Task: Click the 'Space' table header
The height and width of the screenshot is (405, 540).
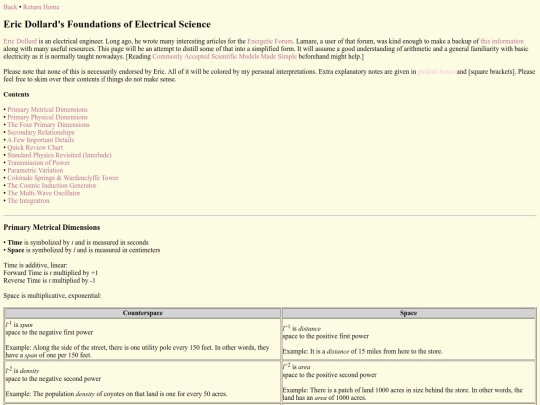Action: (x=408, y=313)
